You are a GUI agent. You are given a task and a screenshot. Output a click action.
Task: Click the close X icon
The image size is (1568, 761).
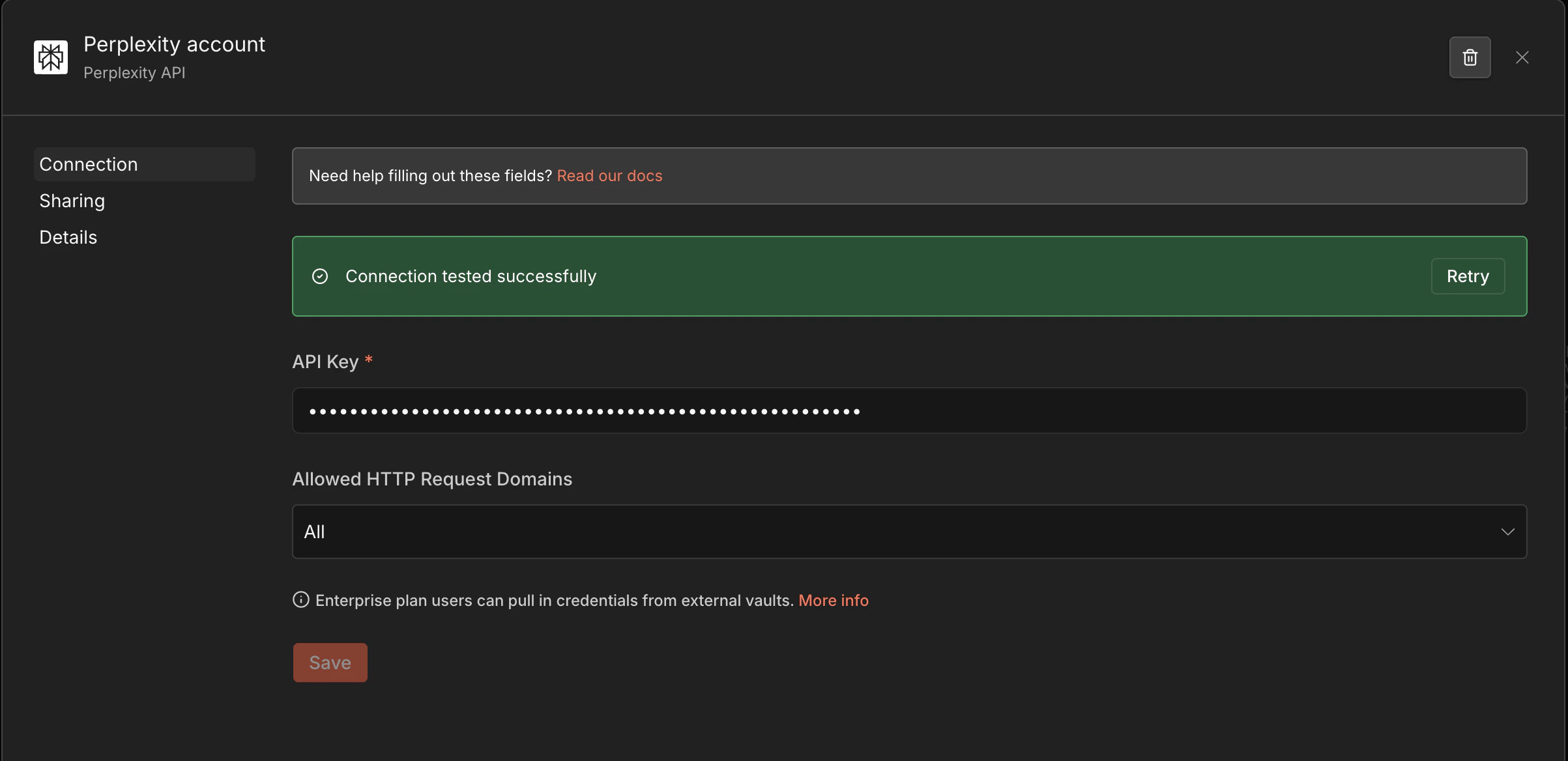[1522, 57]
